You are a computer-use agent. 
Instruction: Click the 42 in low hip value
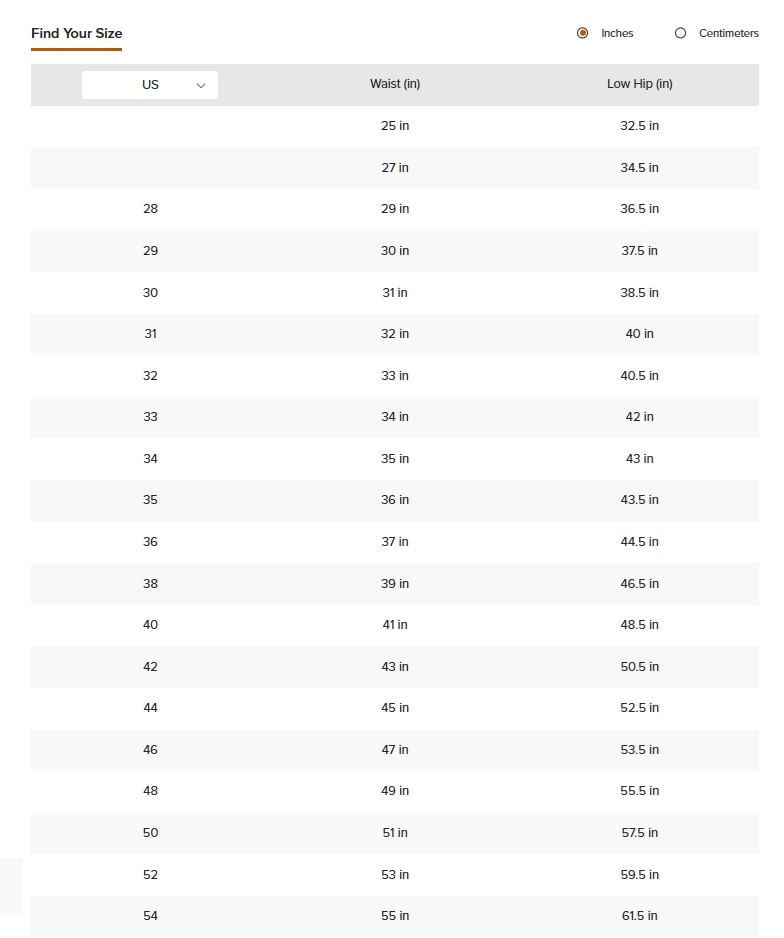pyautogui.click(x=639, y=417)
